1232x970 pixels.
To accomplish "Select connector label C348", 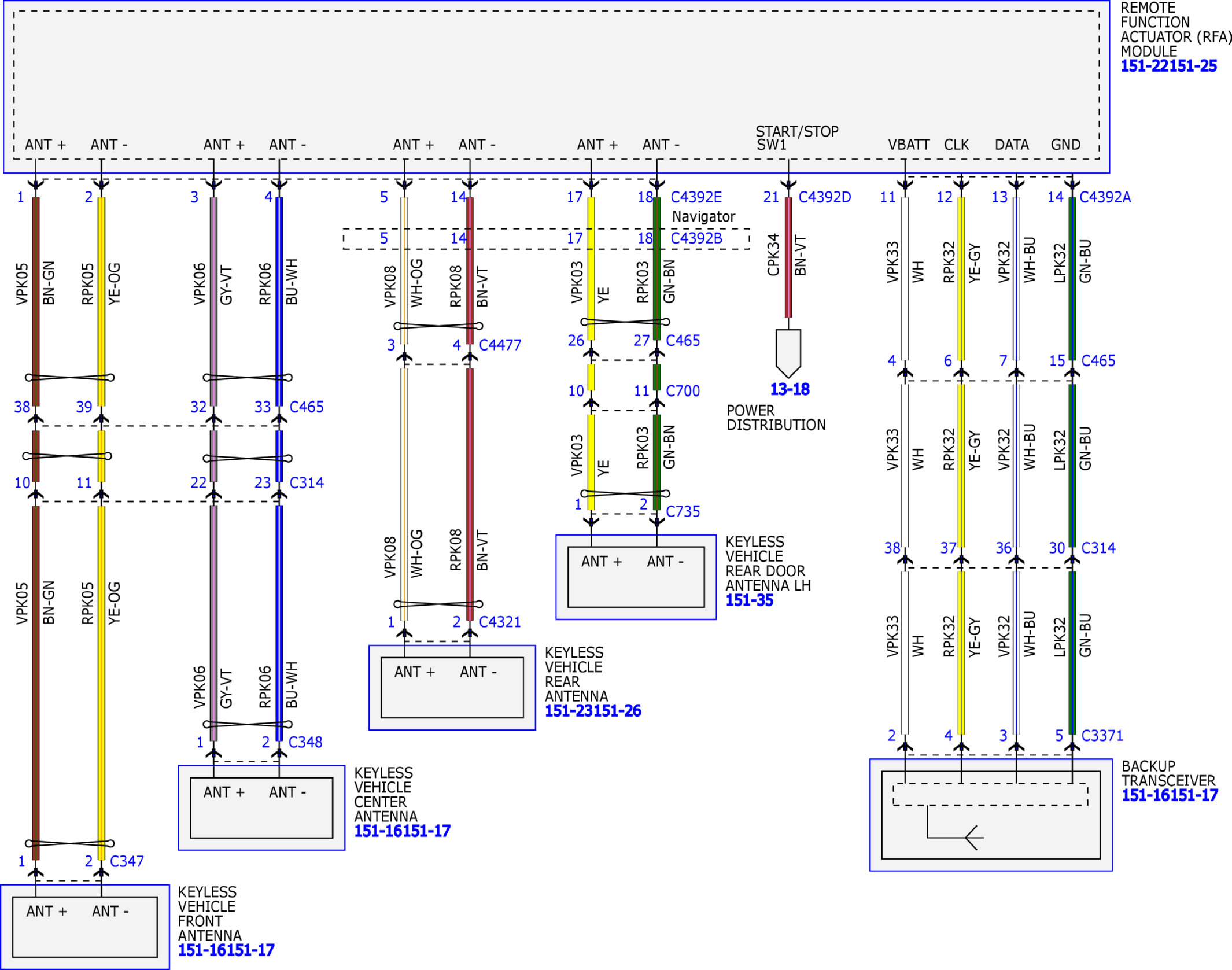I will pos(305,743).
